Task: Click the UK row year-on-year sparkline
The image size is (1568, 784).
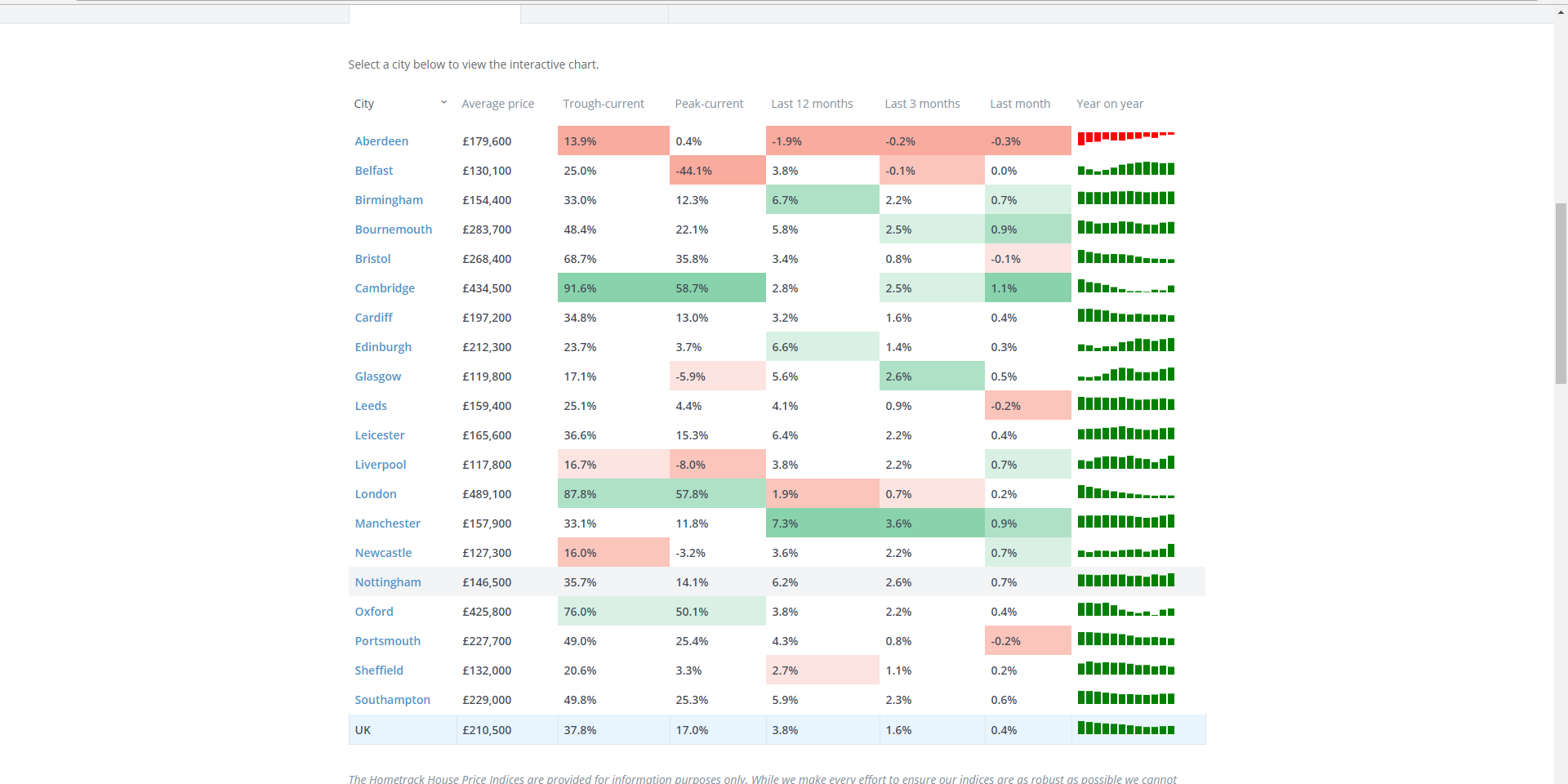Action: point(1125,728)
